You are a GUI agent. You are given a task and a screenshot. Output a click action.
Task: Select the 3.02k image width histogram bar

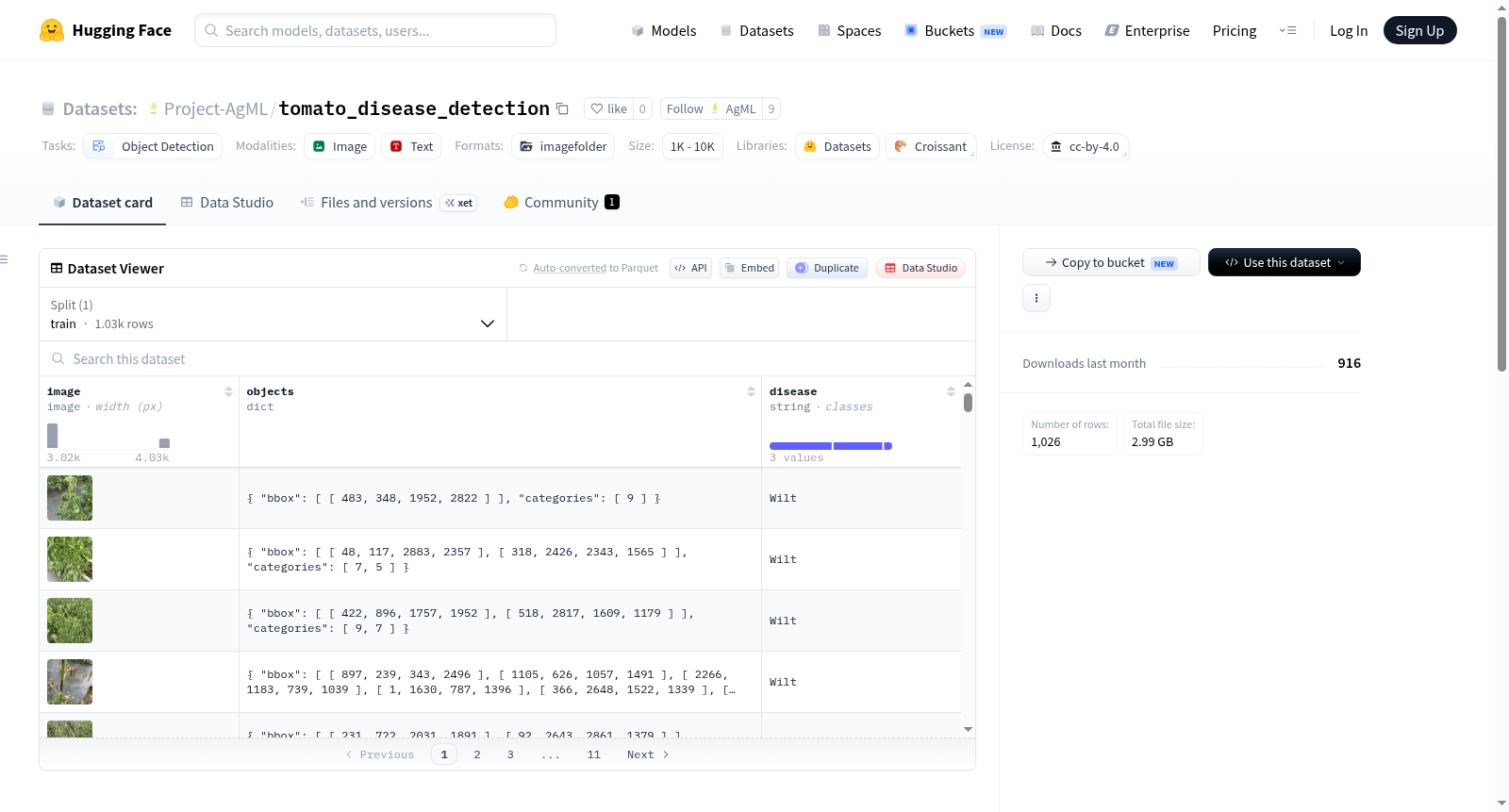(53, 436)
